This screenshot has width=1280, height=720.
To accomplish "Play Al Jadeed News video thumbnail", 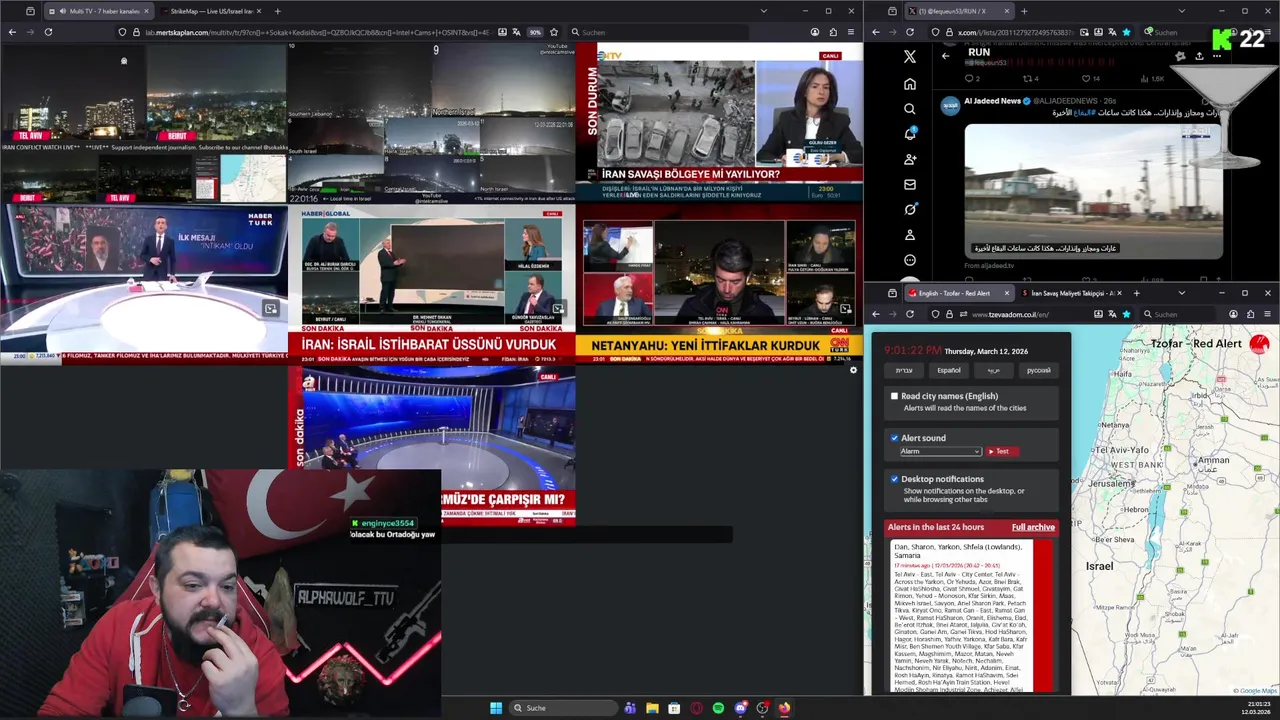I will pos(1093,190).
